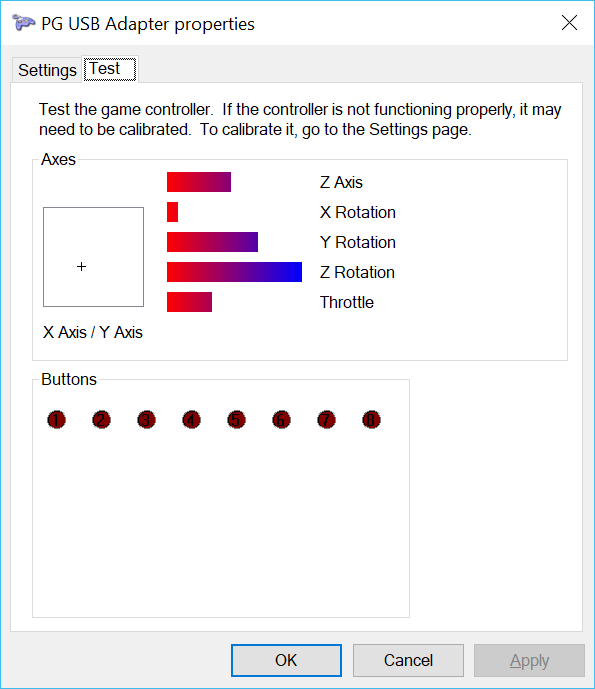Image resolution: width=595 pixels, height=689 pixels.
Task: Select button indicator number 5
Action: (236, 420)
